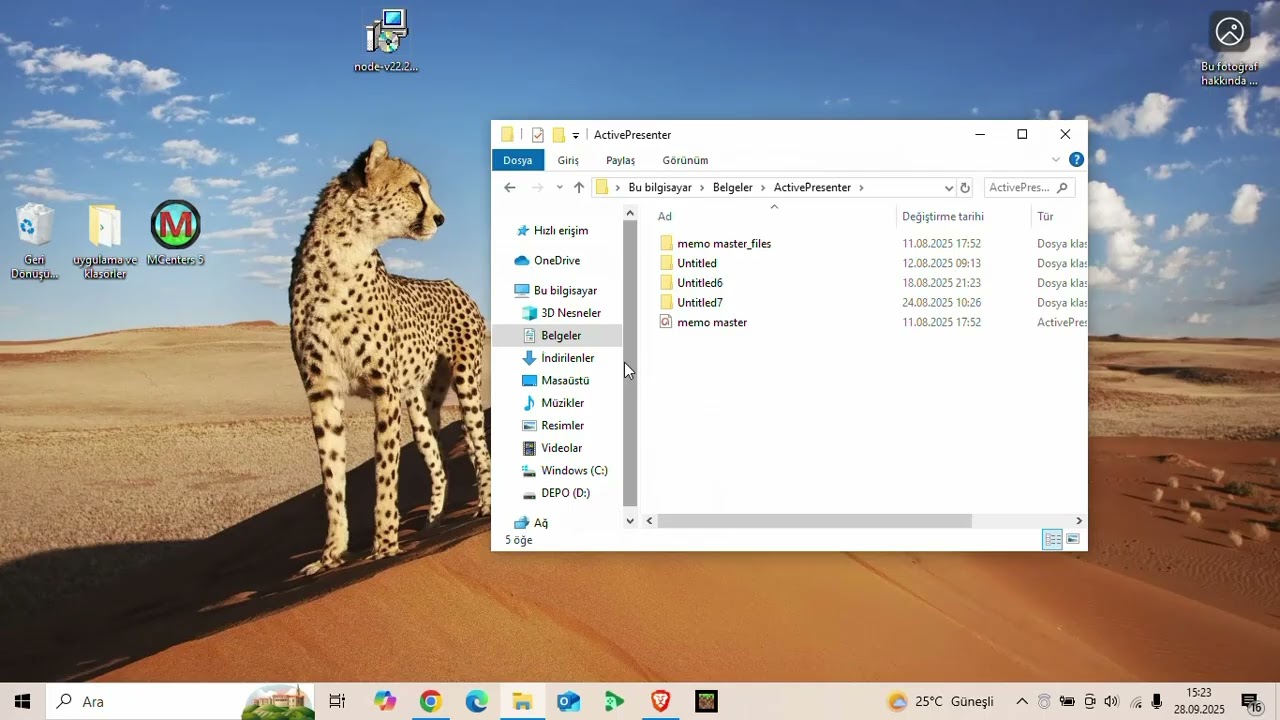Select the 'memo master_files' folder
This screenshot has height=720, width=1280.
(715, 244)
